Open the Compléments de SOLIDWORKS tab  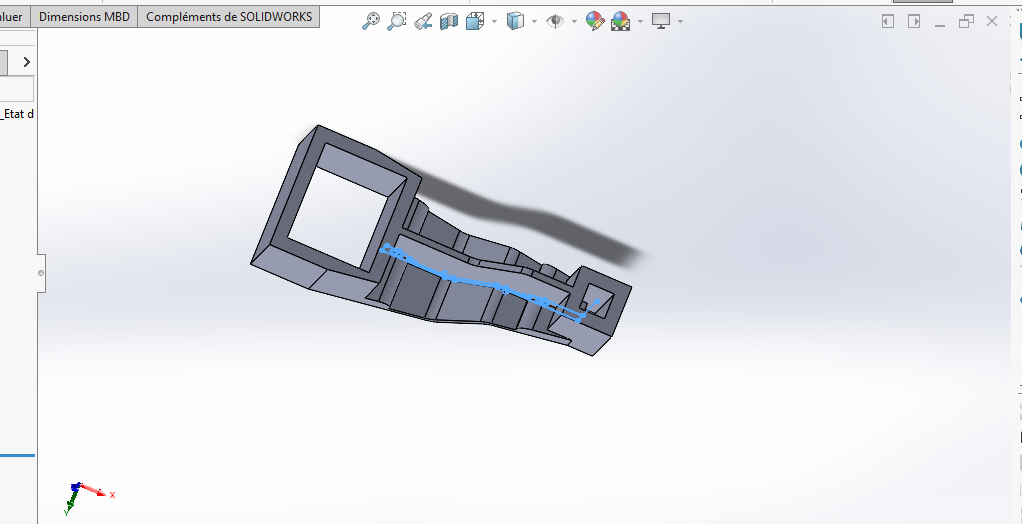tap(229, 17)
